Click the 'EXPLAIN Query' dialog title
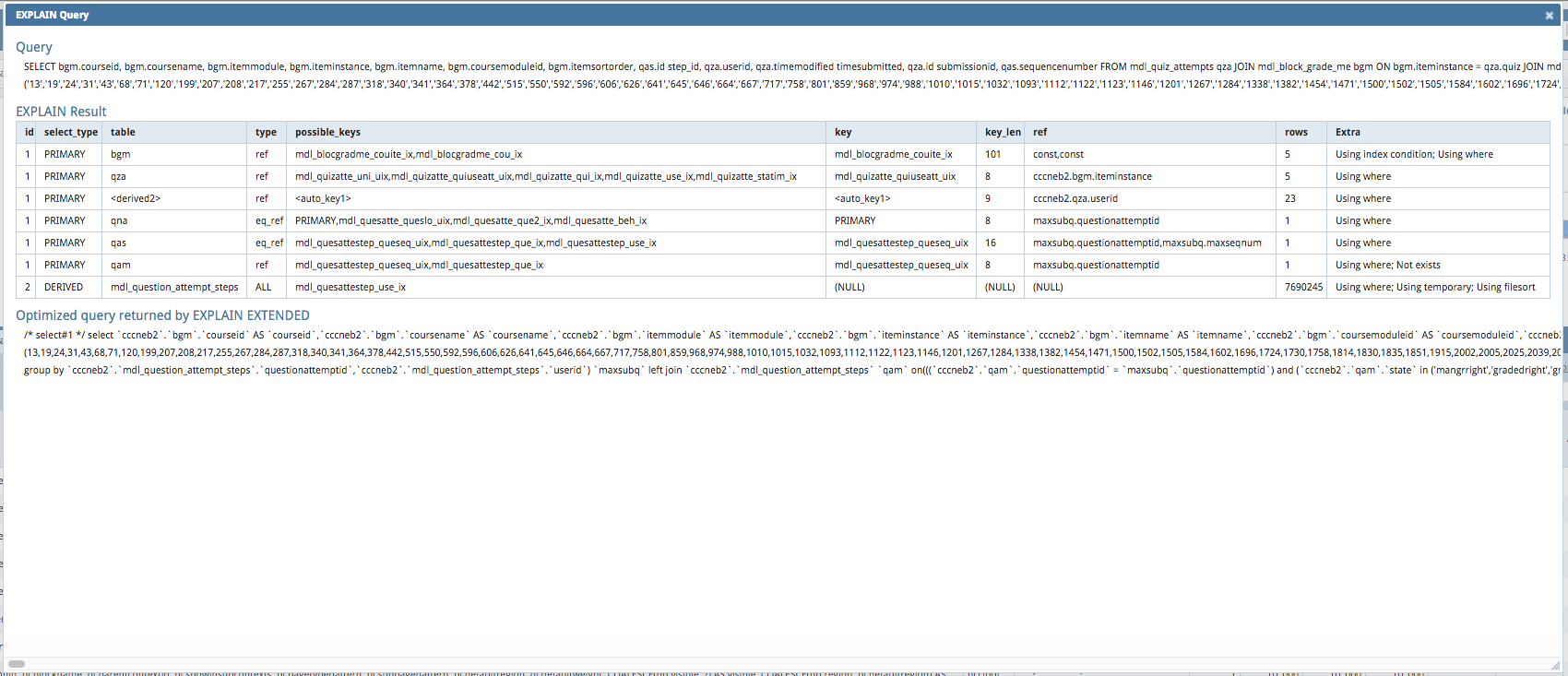 [x=52, y=15]
